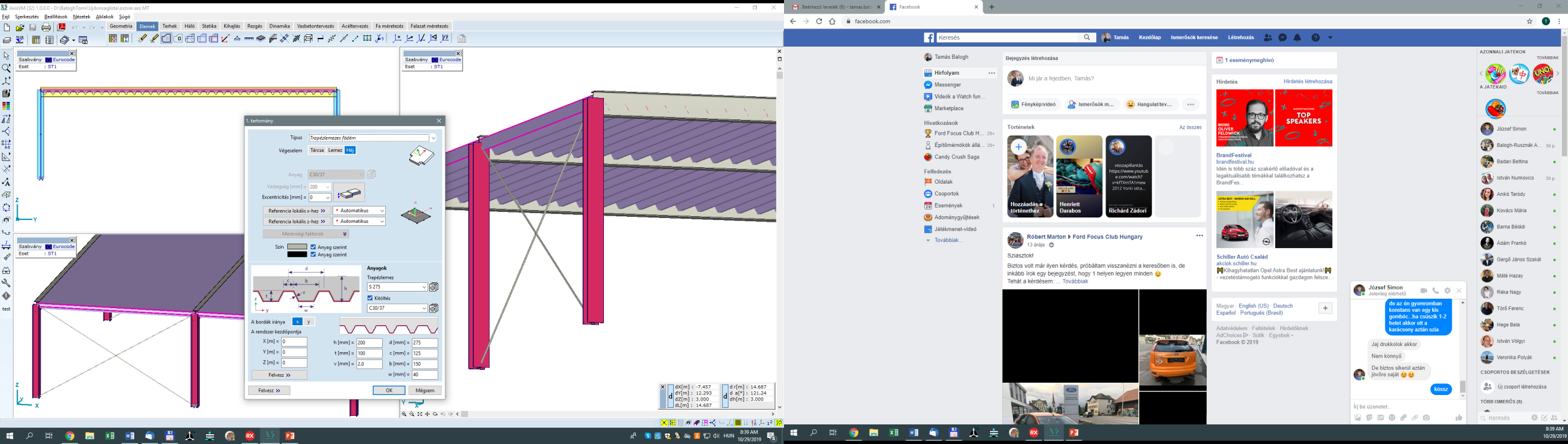Click the Facebook Messenger icon in top bar
This screenshot has height=444, width=1568.
coord(1283,38)
